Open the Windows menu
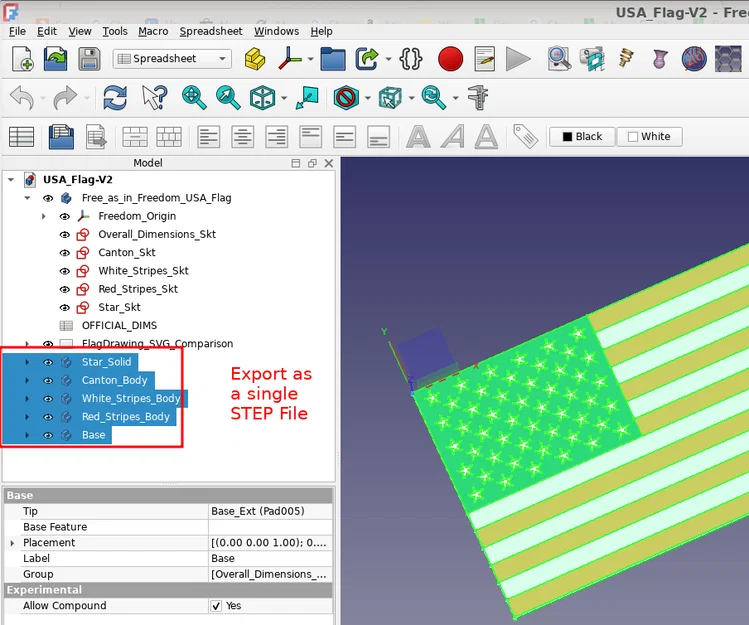Viewport: 749px width, 625px height. click(x=276, y=32)
